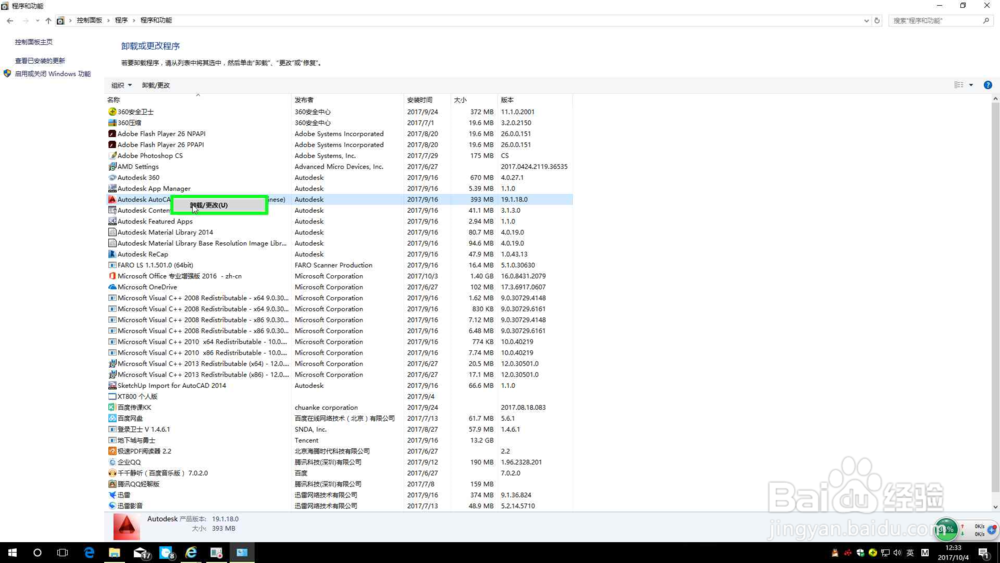Navigate to the 程序 breadcrumb
The height and width of the screenshot is (563, 1000).
pyautogui.click(x=121, y=20)
